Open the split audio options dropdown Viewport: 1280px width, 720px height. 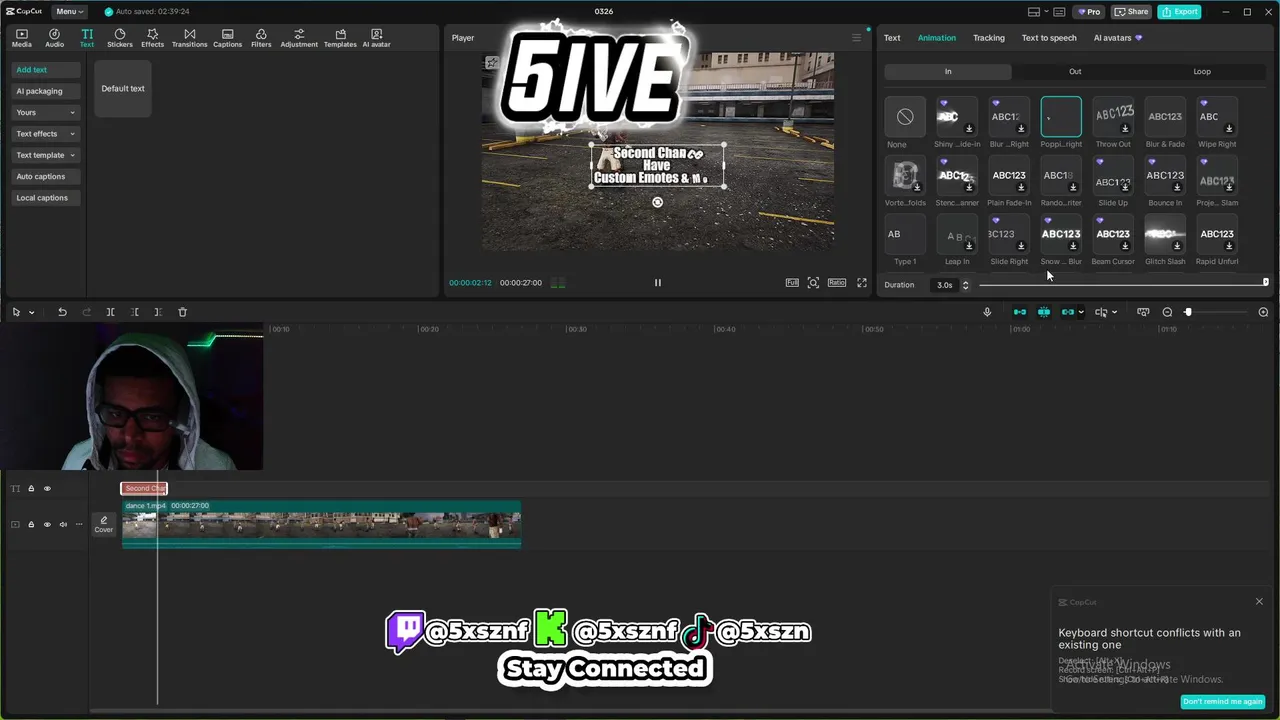tap(1115, 312)
